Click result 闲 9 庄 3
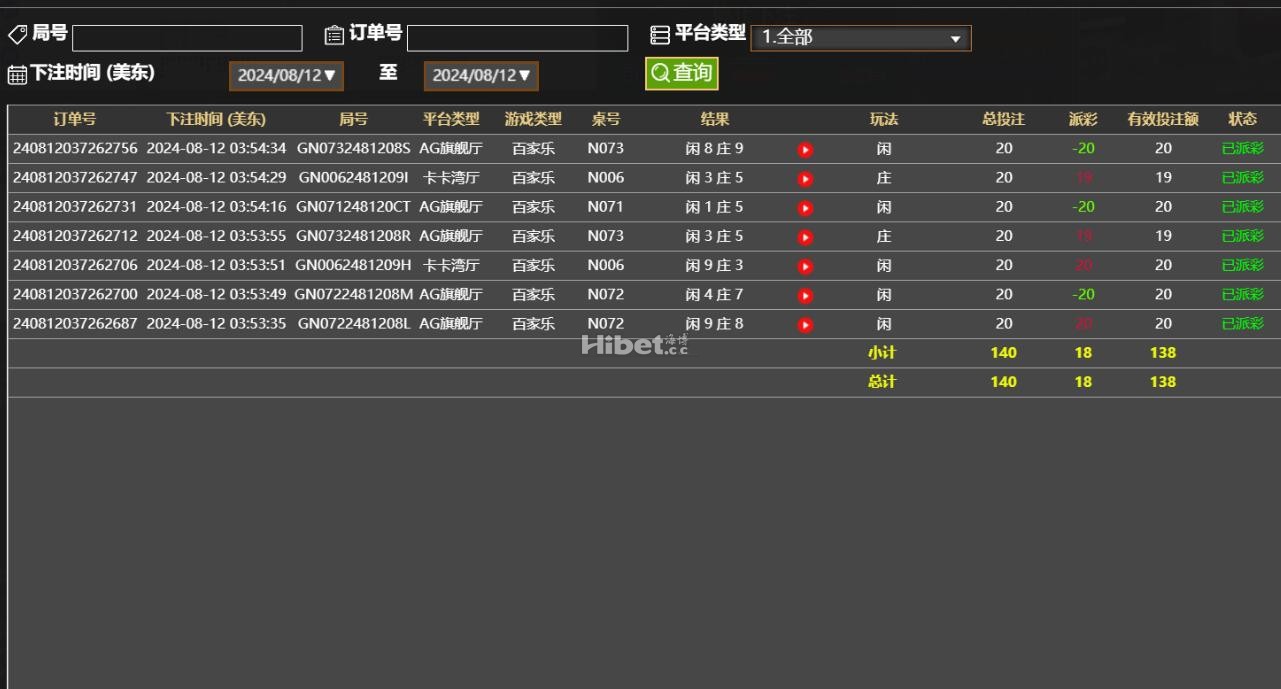1281x689 pixels. coord(714,265)
